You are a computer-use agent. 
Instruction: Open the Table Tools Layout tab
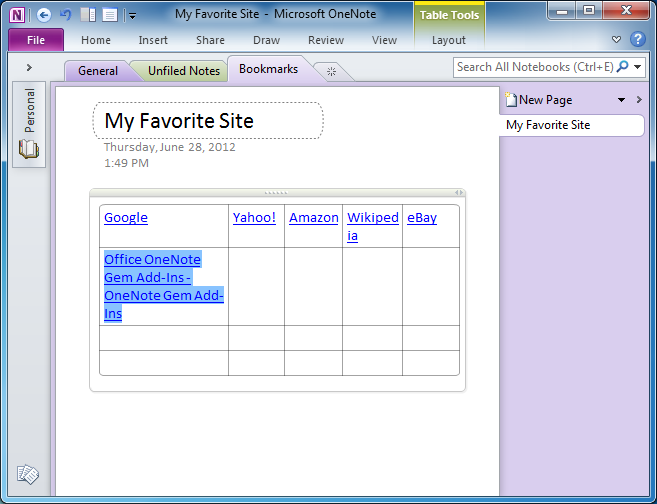pyautogui.click(x=449, y=40)
